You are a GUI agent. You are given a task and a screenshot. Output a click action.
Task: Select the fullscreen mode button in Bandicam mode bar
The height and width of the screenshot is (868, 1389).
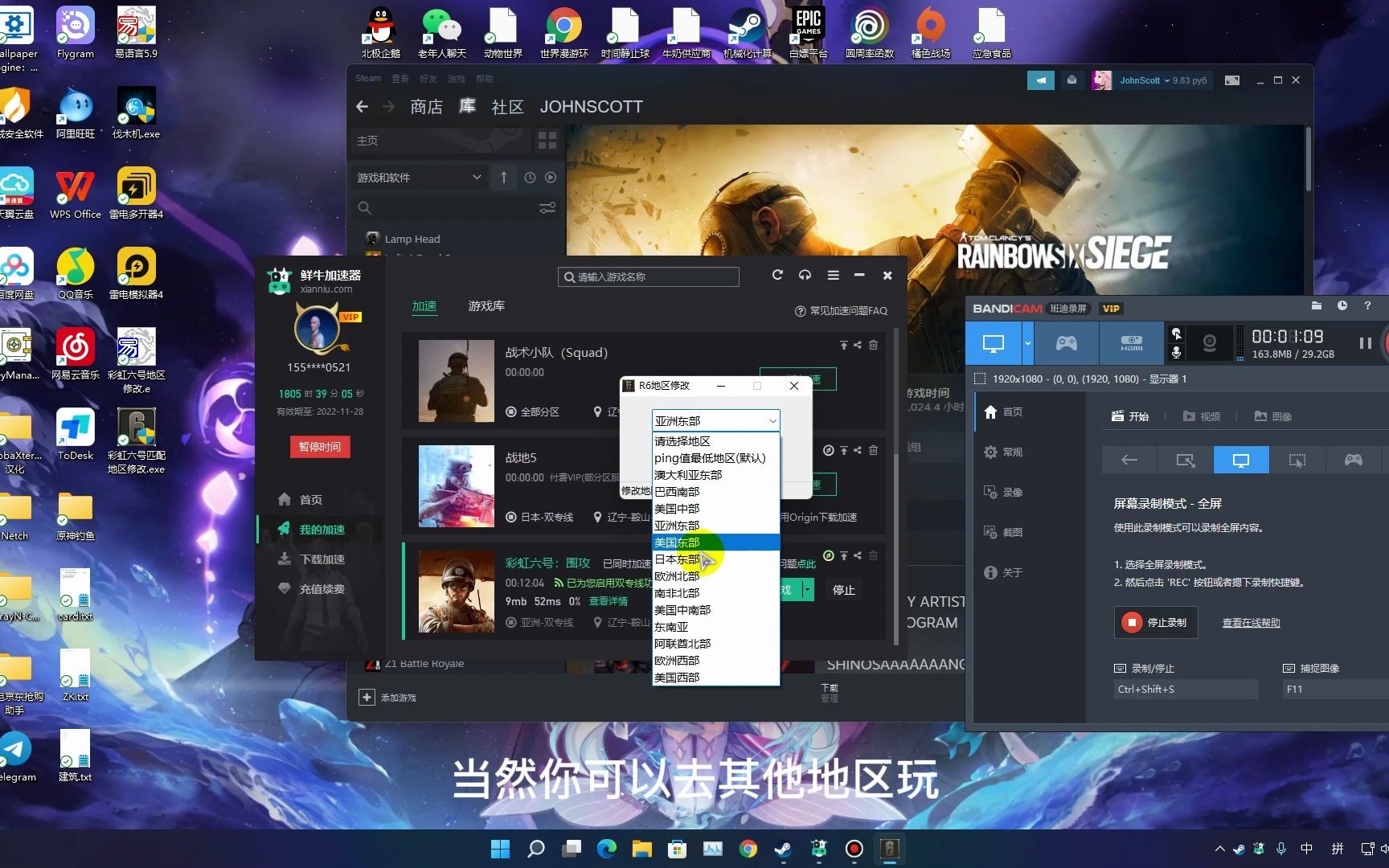[x=1241, y=461]
